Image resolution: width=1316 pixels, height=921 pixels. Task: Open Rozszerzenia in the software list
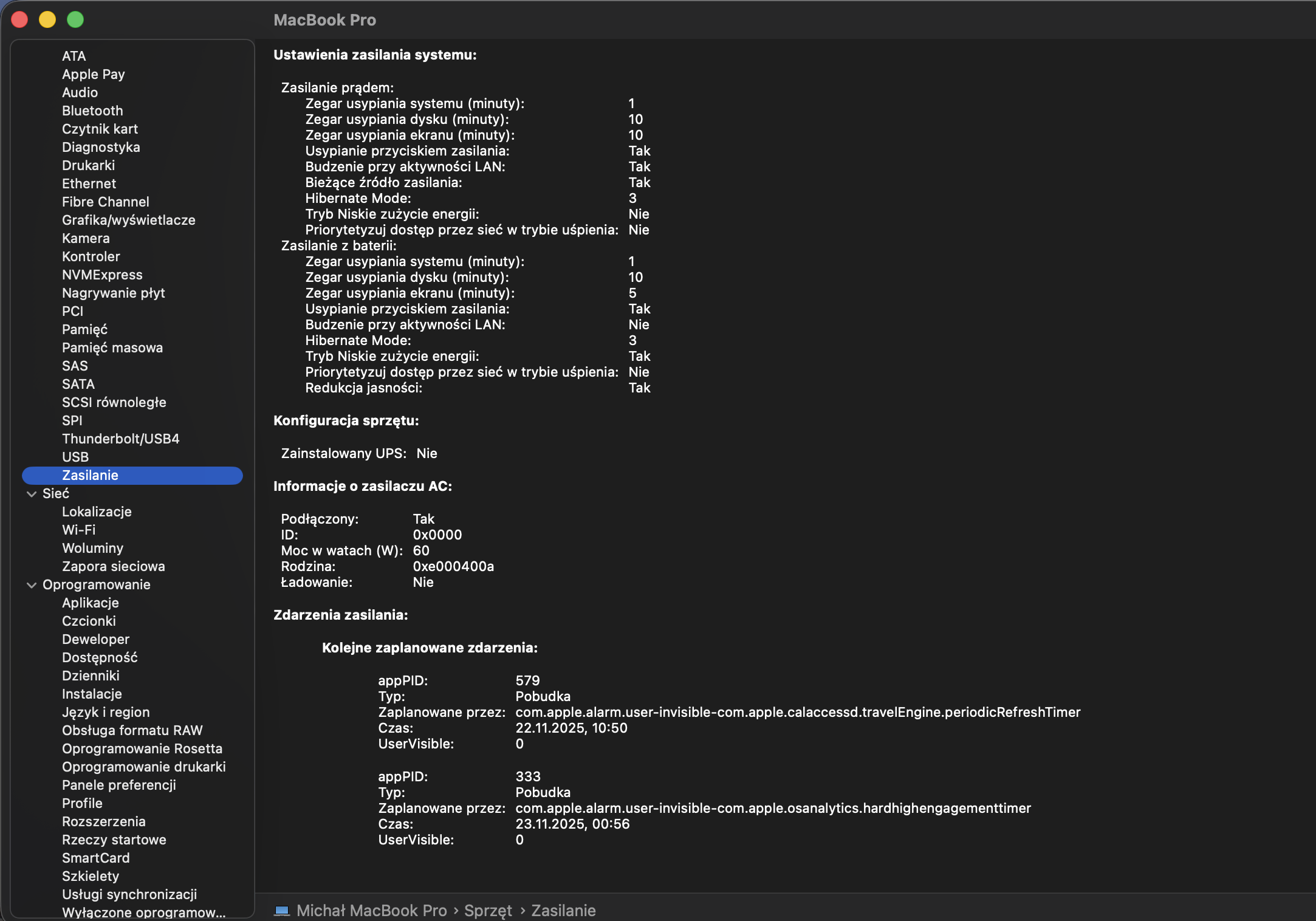[103, 821]
